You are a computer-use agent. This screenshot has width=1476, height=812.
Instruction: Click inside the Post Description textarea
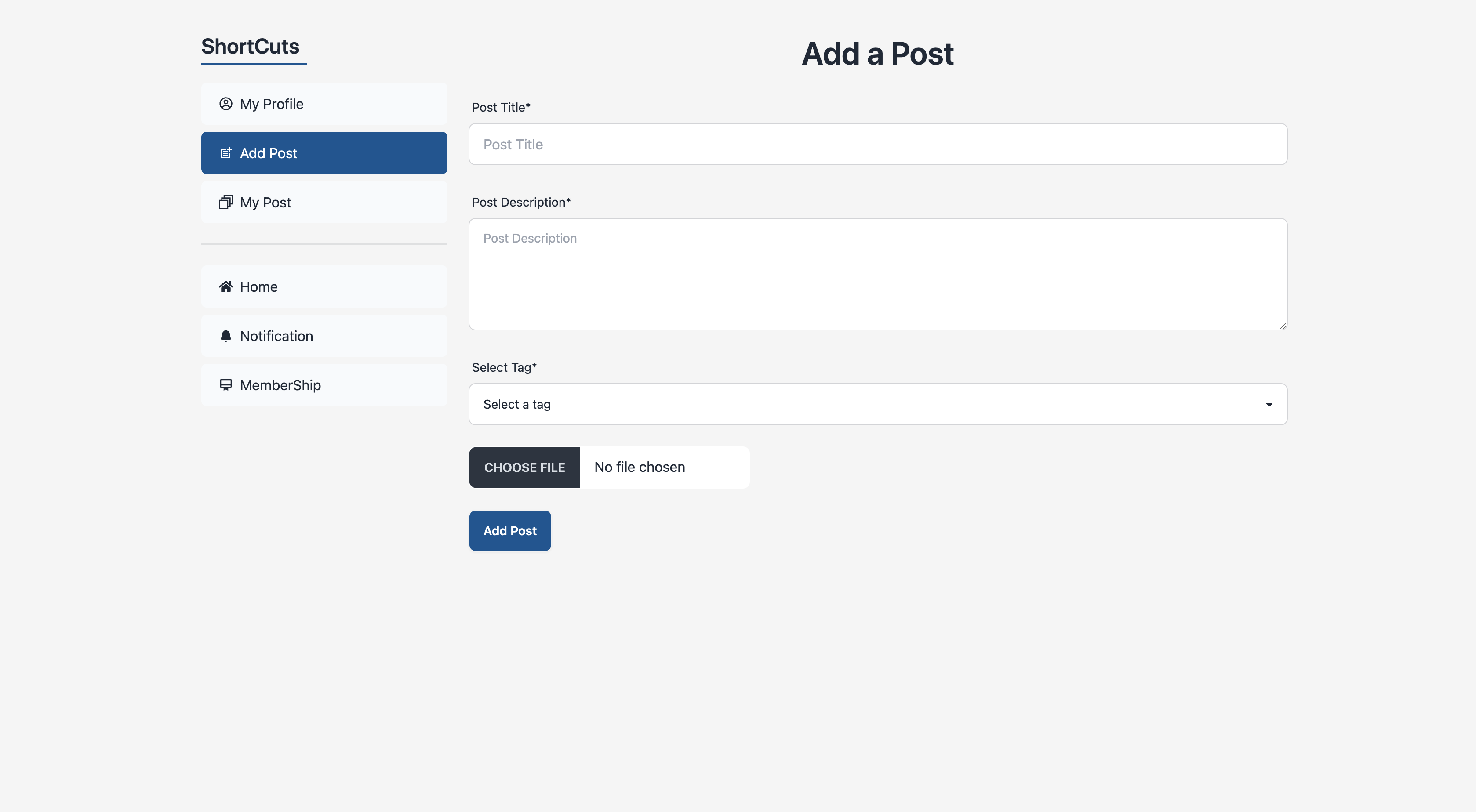[878, 274]
